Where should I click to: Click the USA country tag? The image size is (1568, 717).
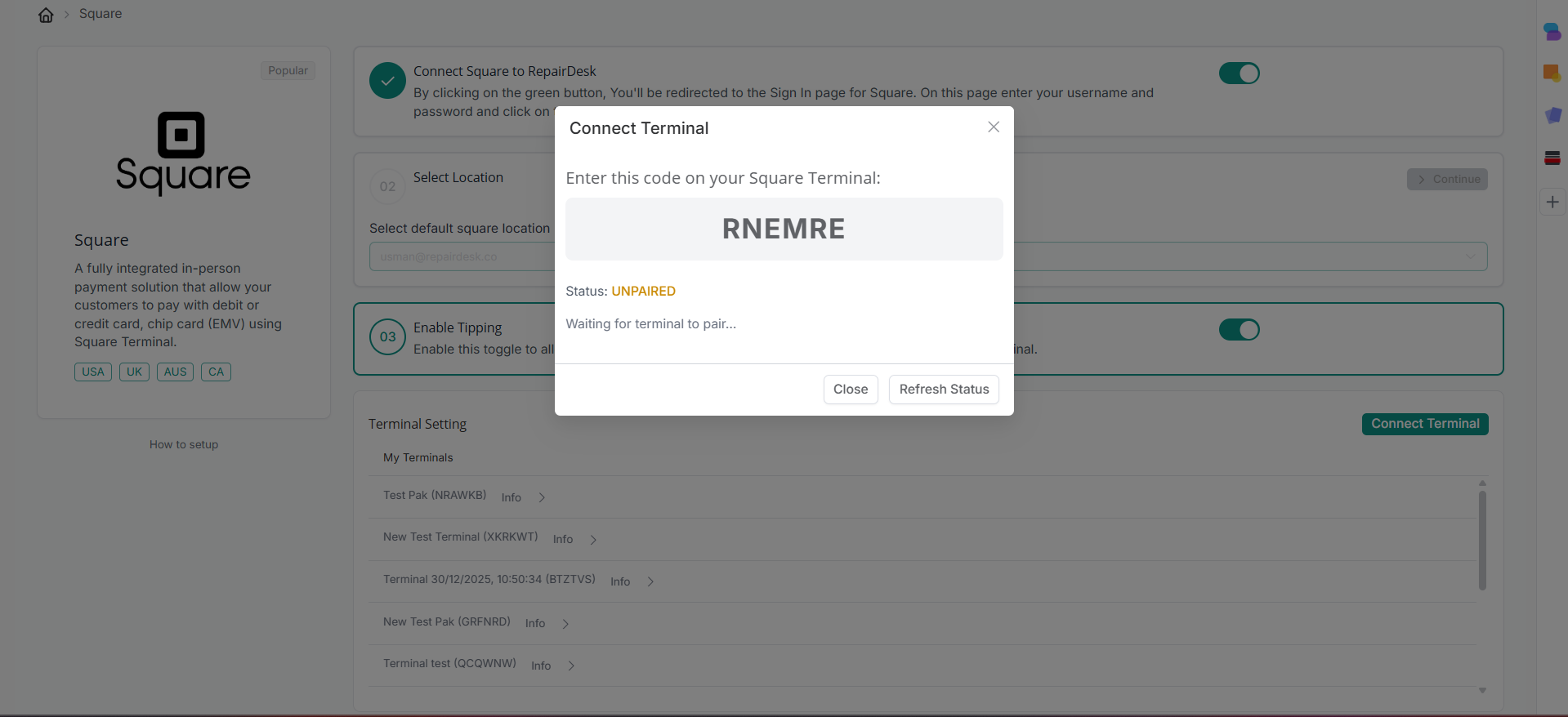click(93, 372)
